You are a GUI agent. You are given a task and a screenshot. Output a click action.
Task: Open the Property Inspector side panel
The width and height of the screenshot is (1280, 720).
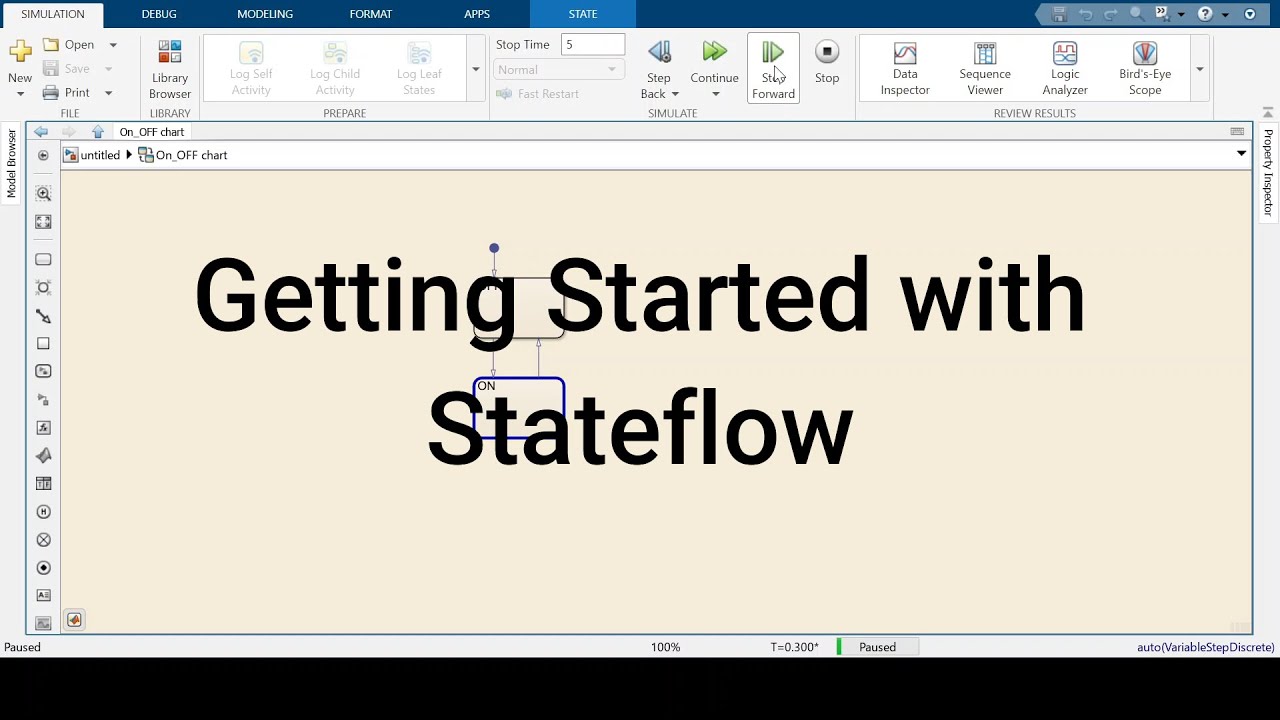point(1268,172)
